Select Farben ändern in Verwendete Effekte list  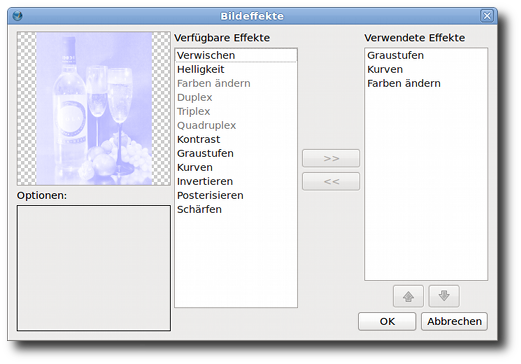tap(426, 83)
